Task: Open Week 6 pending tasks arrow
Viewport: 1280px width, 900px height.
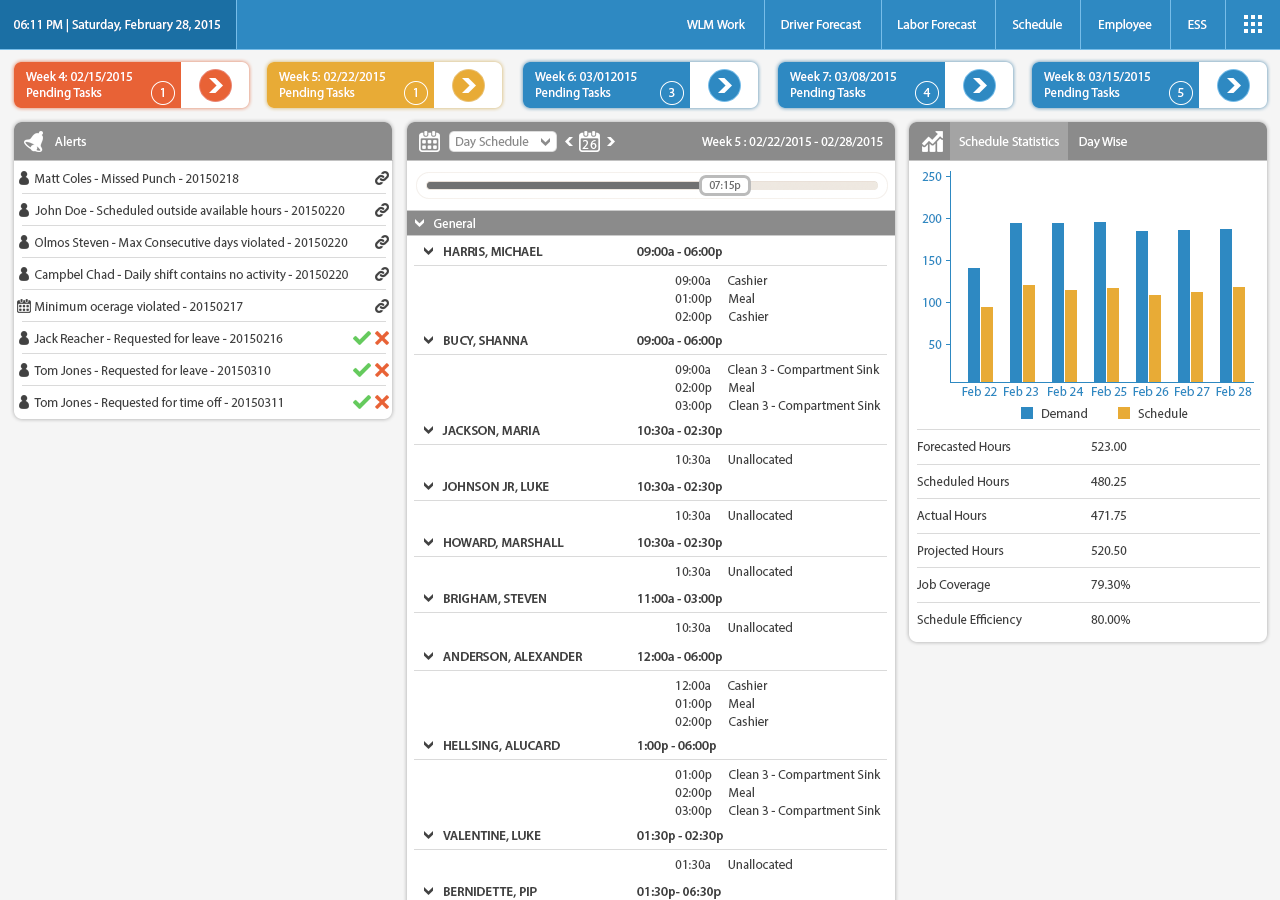Action: click(724, 86)
